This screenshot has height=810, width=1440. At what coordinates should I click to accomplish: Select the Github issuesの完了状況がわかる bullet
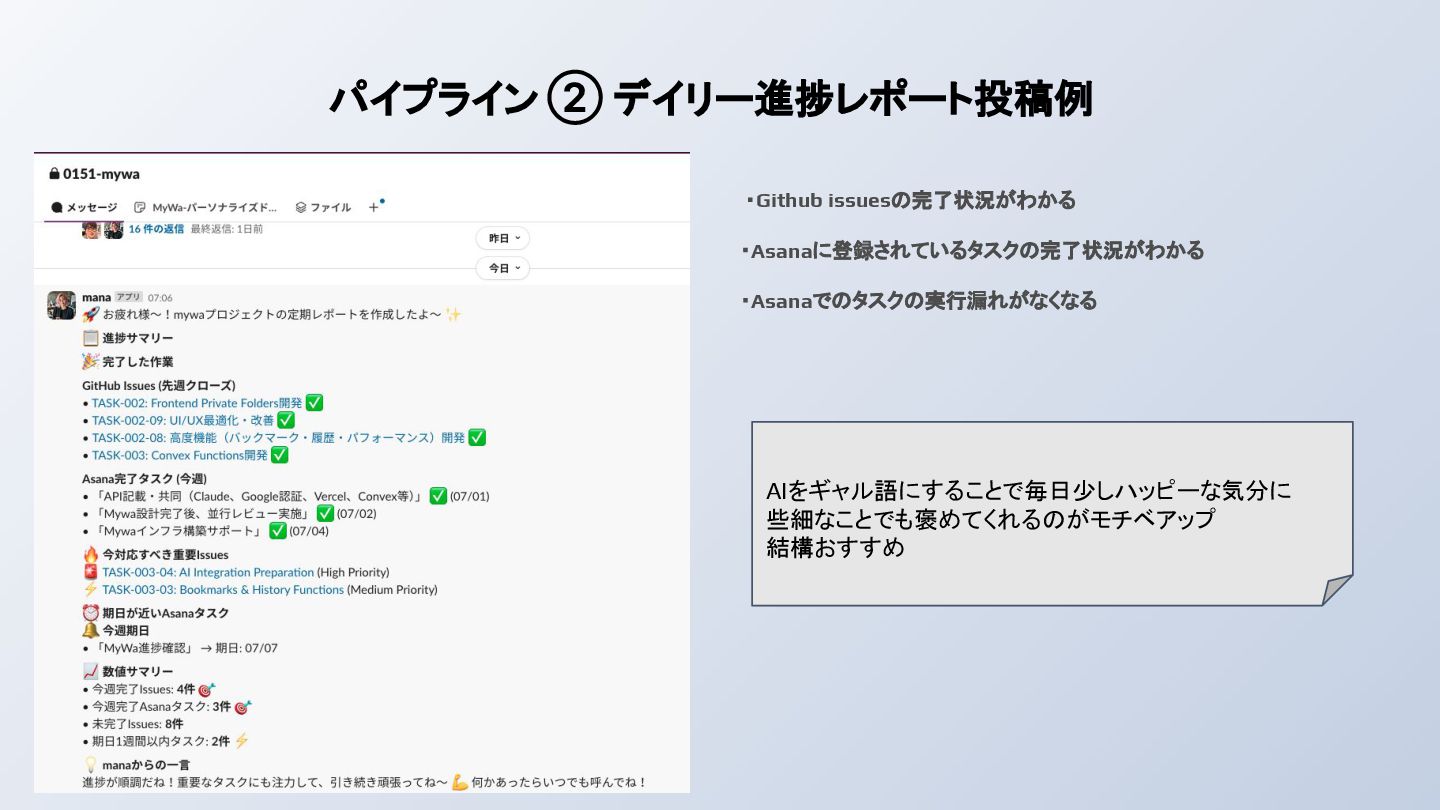pos(910,200)
